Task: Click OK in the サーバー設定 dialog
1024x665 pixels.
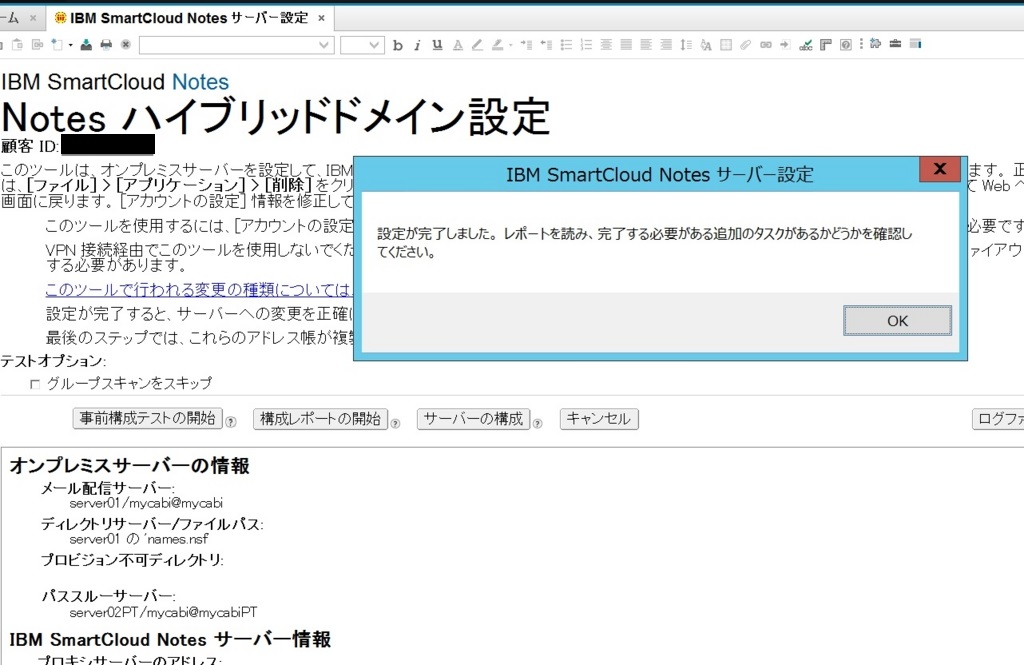Action: click(x=897, y=321)
